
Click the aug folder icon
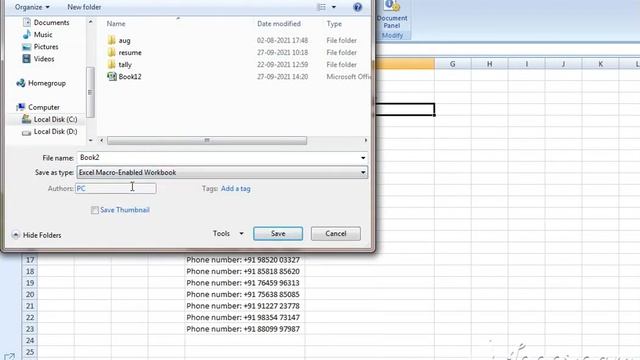111,40
